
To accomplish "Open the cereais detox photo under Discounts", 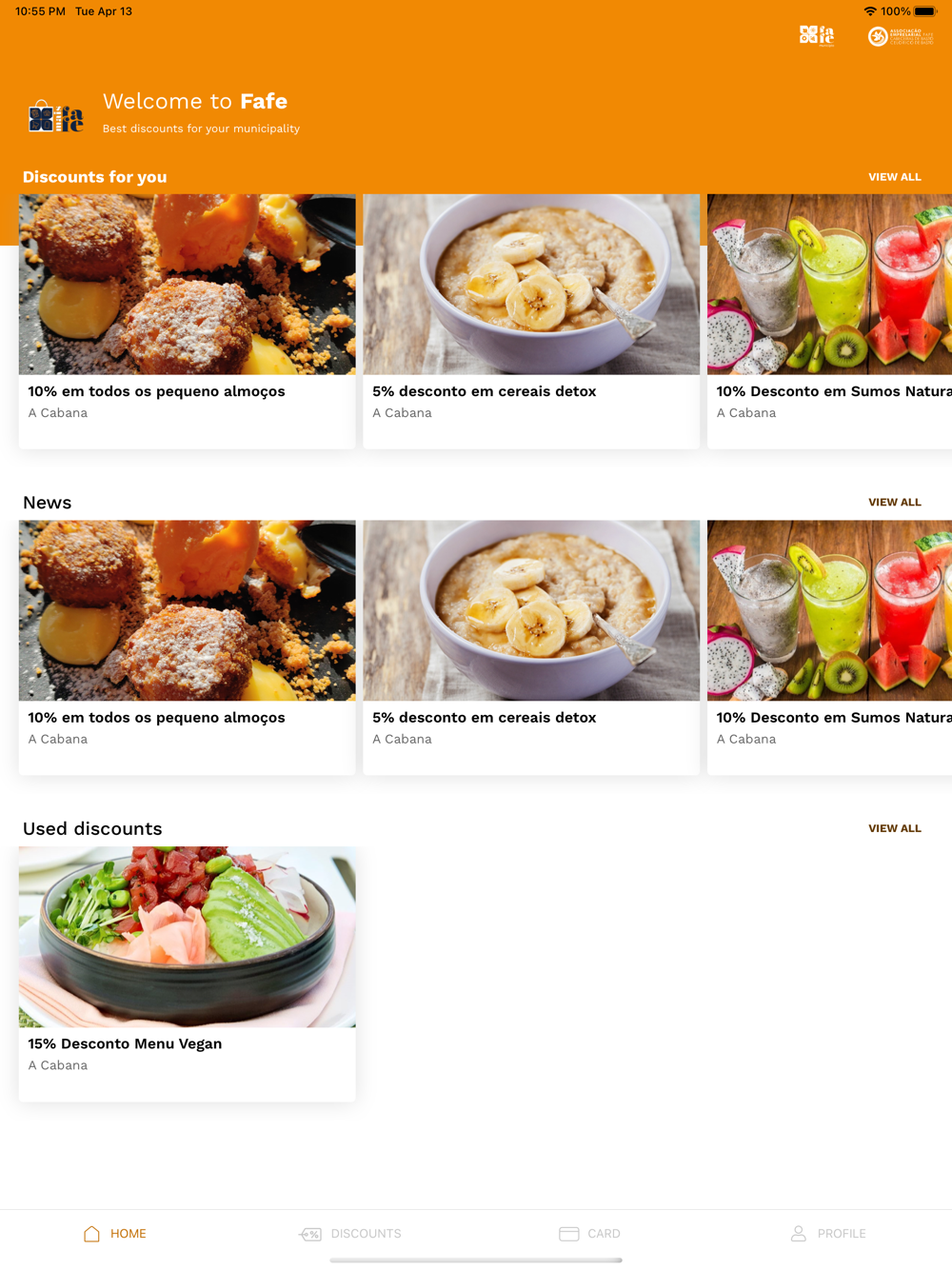I will pos(531,285).
